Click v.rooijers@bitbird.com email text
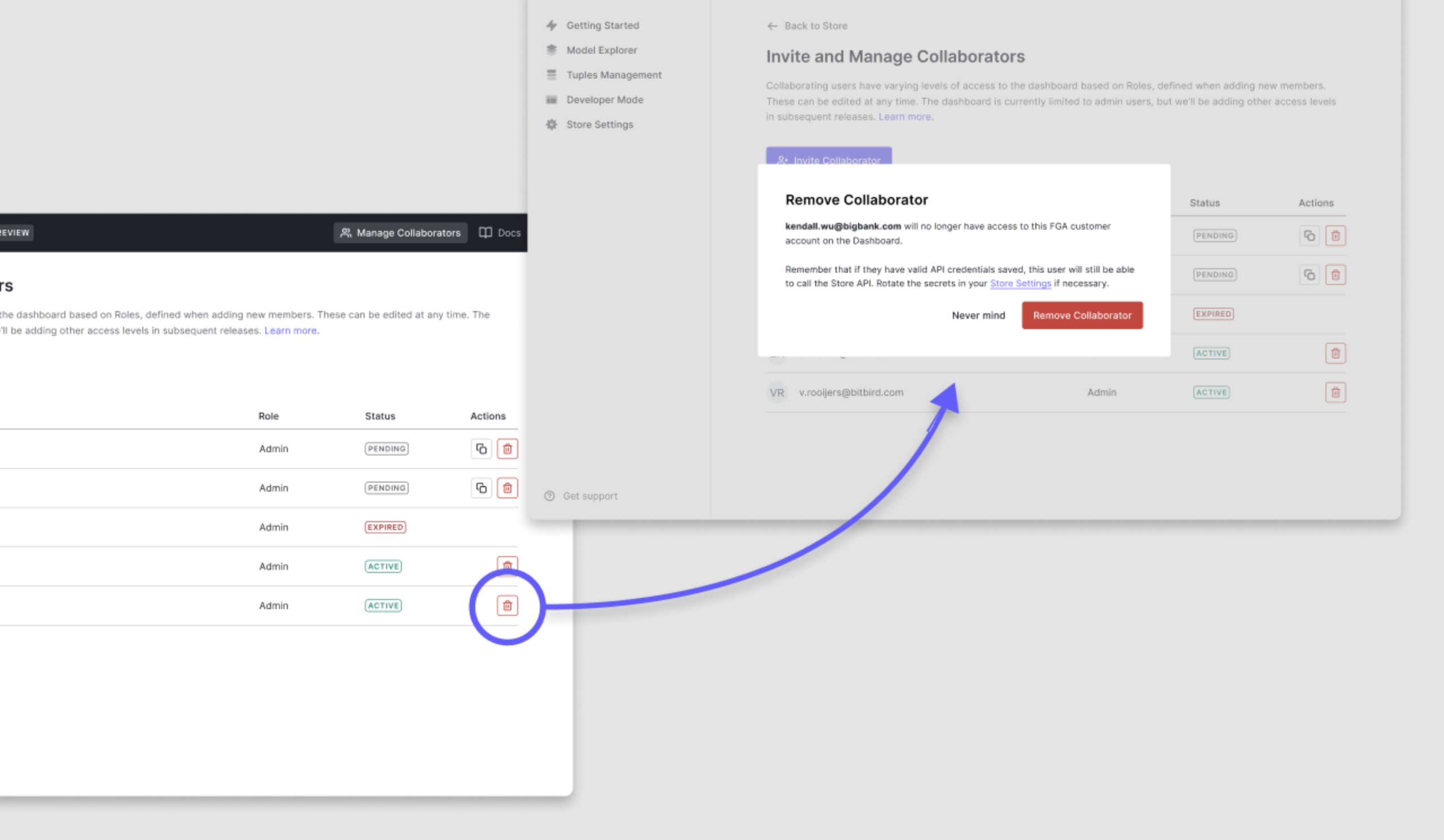The width and height of the screenshot is (1444, 840). [x=851, y=392]
